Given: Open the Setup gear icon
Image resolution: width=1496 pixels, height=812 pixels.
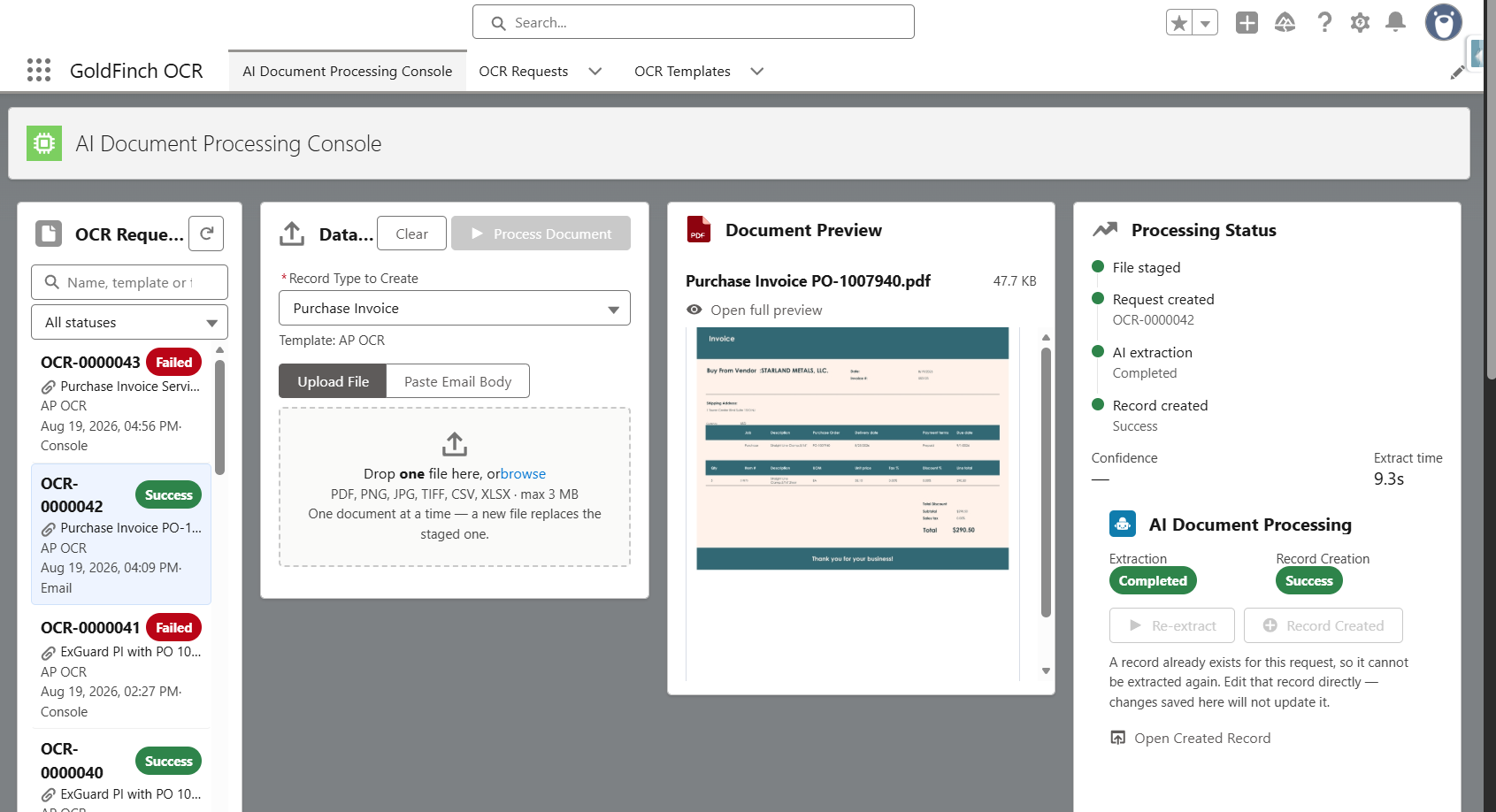Looking at the screenshot, I should (1360, 23).
